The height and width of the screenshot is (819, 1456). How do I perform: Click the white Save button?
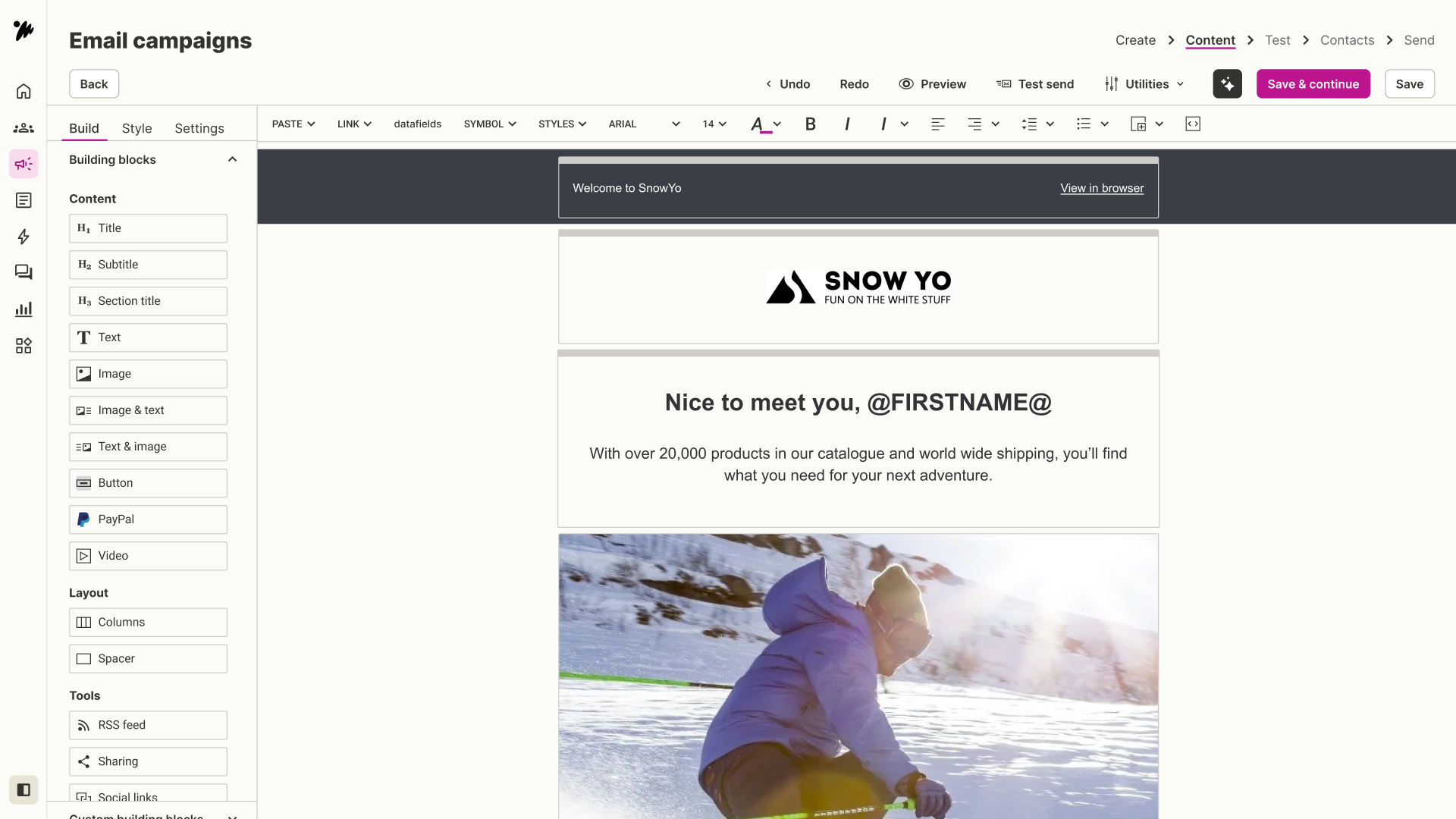point(1409,84)
